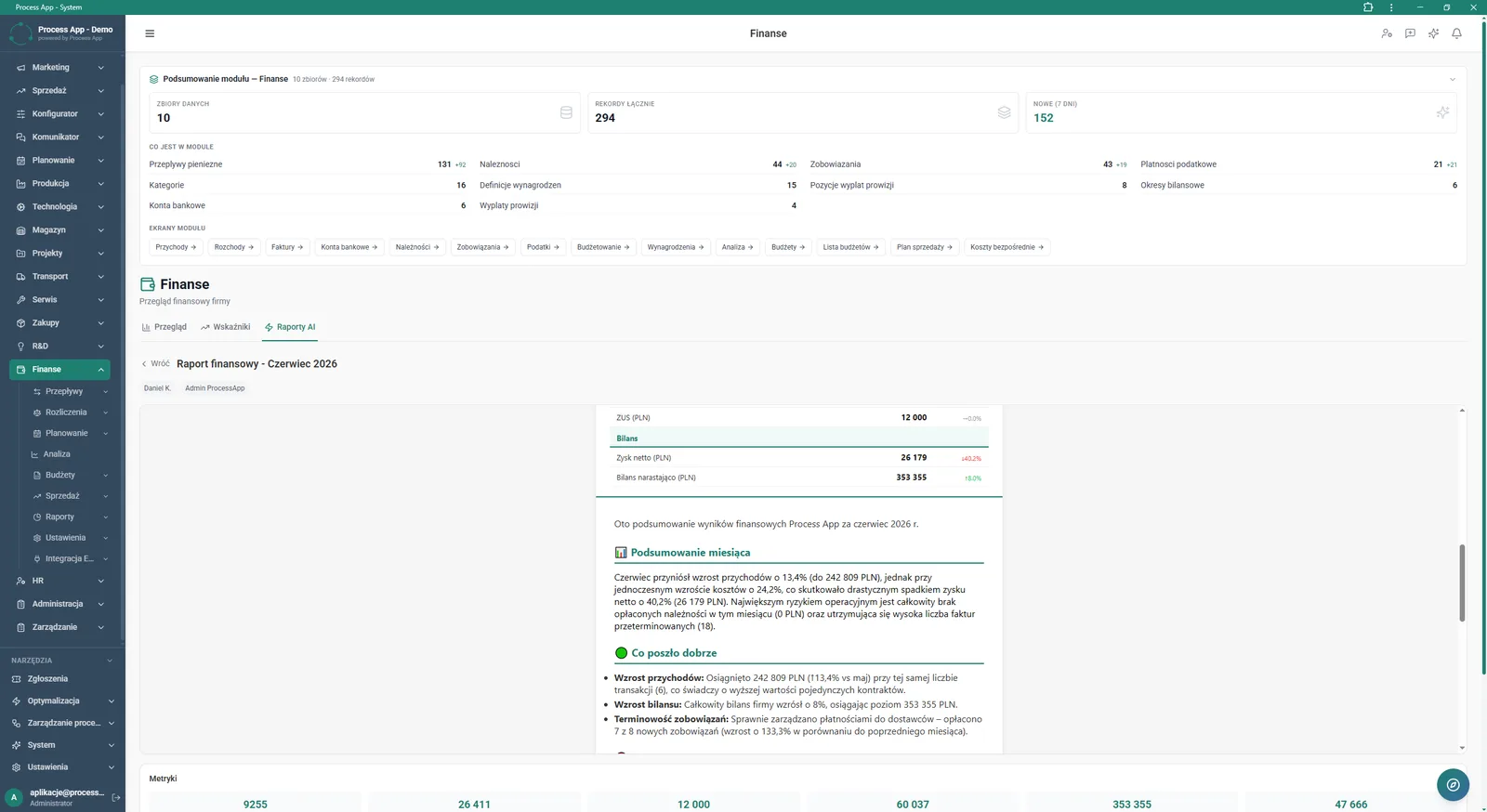
Task: Open Integracja E... submenu item
Action: 69,559
